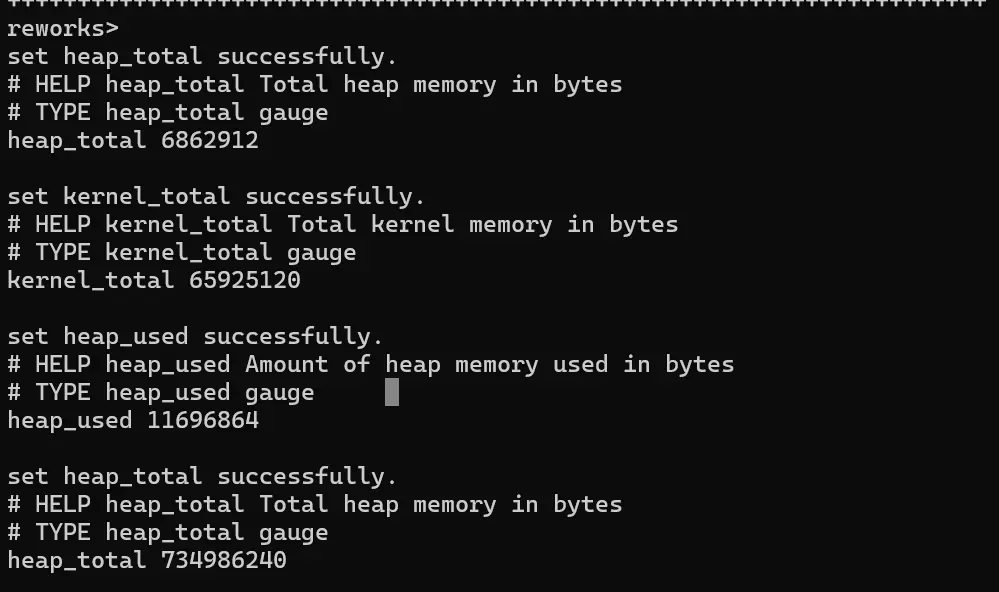Click the "reworks>" prompt text

(54, 28)
